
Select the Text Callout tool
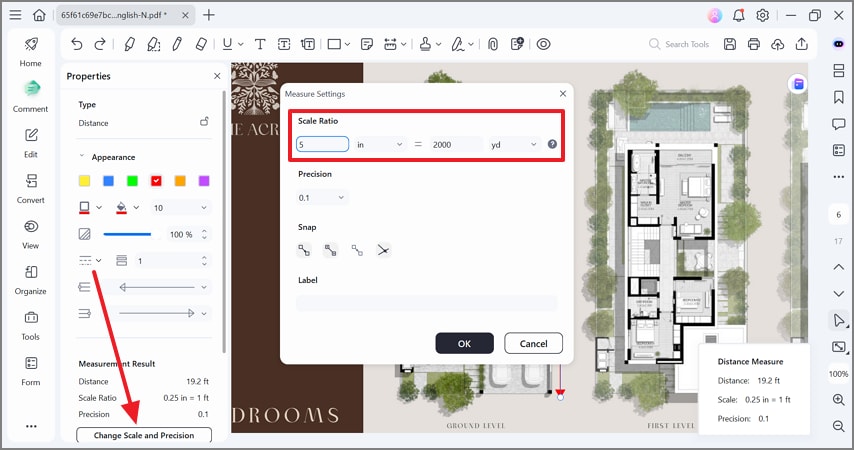(308, 44)
